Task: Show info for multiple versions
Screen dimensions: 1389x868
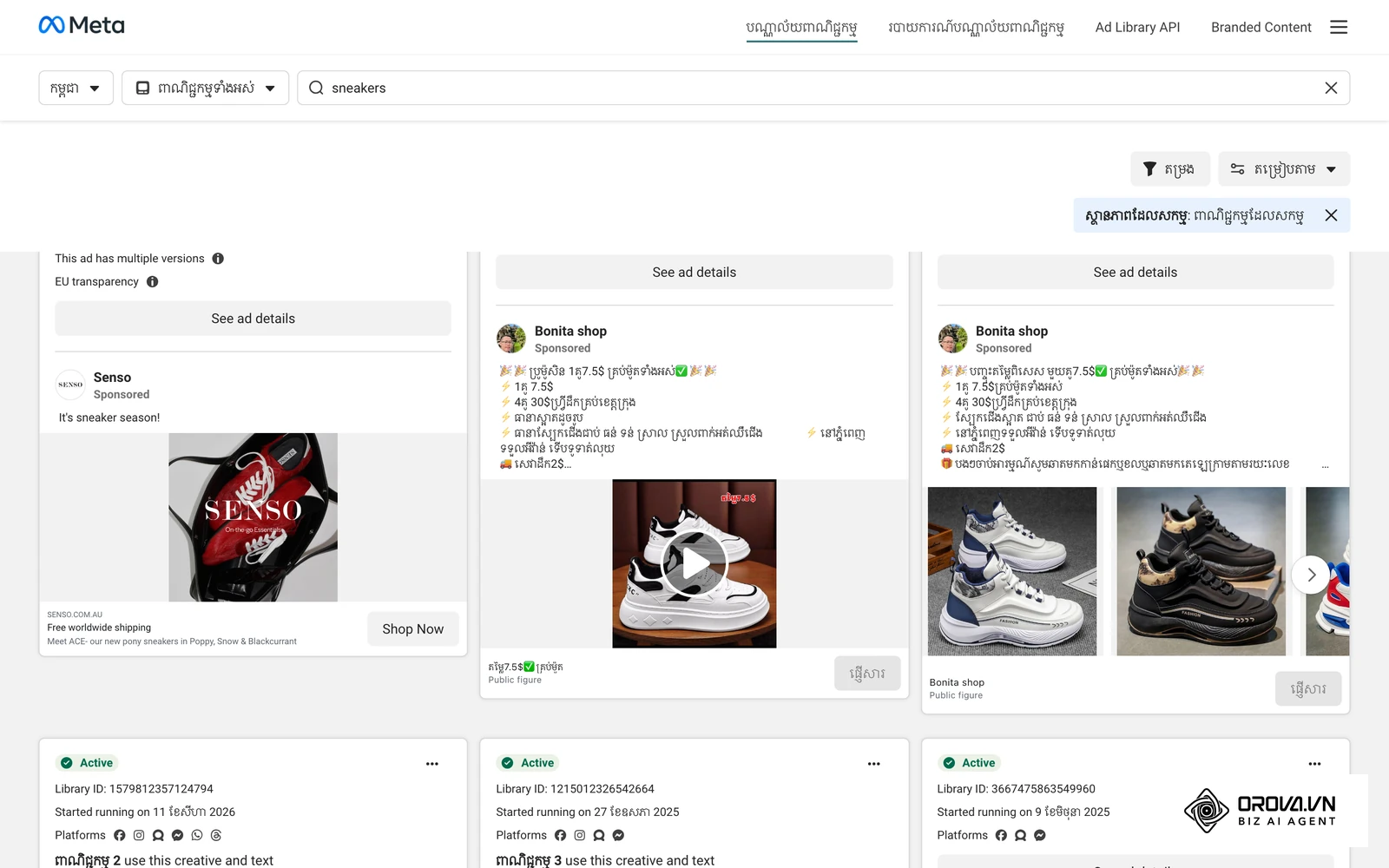Action: click(x=218, y=259)
